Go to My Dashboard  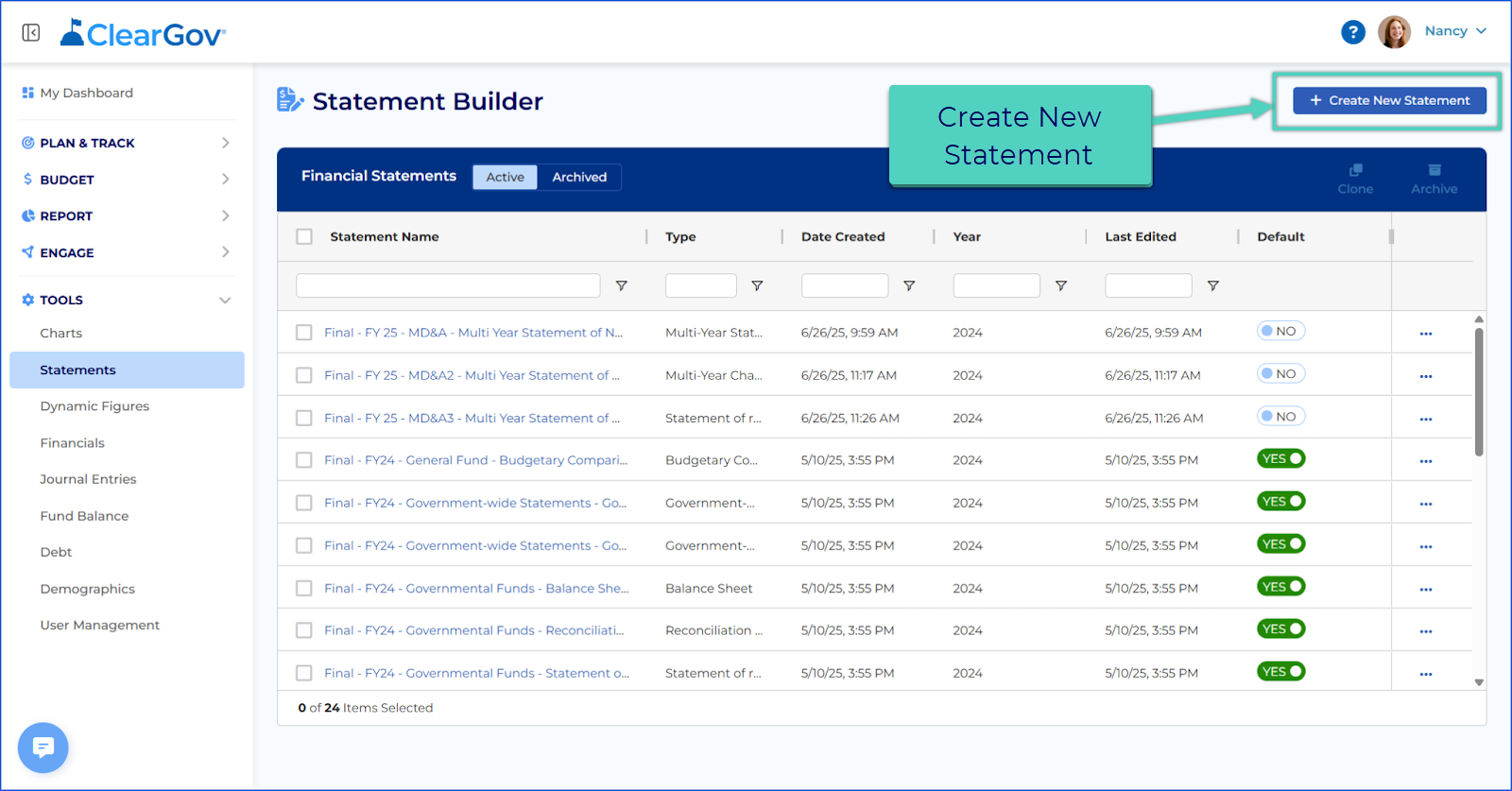(x=86, y=93)
